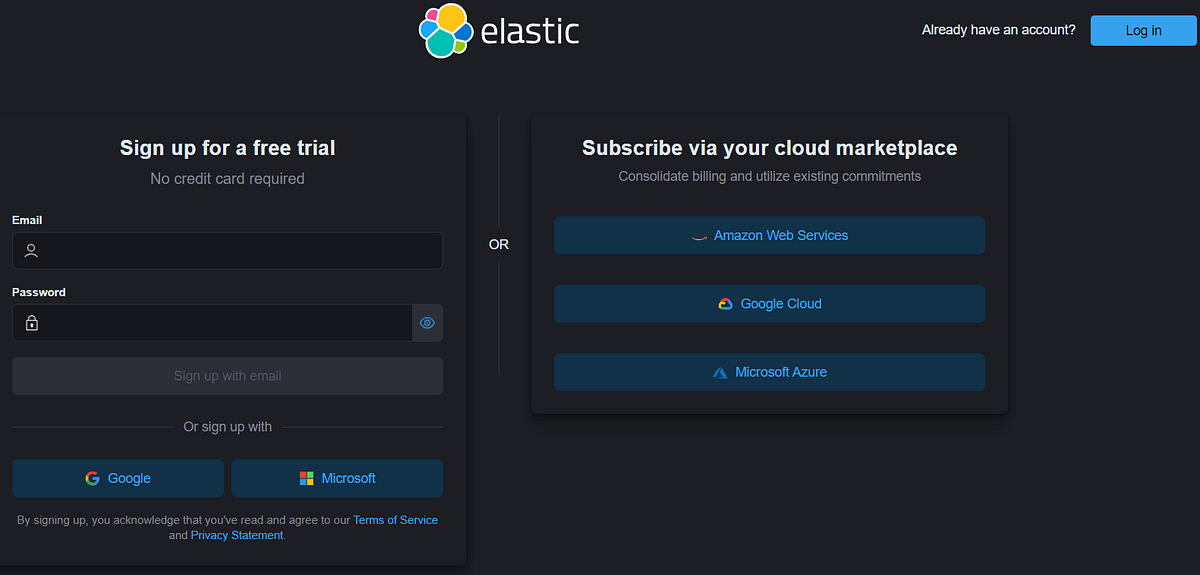Click Sign up with email button
This screenshot has width=1200, height=575.
pos(227,376)
